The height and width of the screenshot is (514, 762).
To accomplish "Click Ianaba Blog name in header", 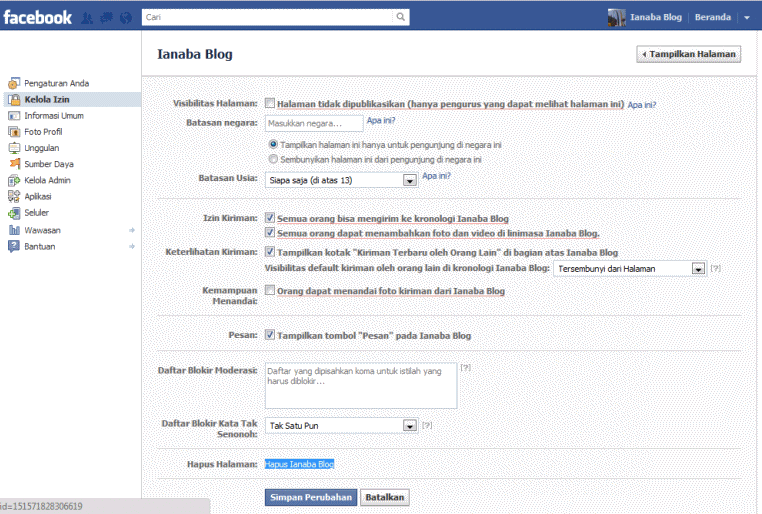I will pyautogui.click(x=656, y=17).
